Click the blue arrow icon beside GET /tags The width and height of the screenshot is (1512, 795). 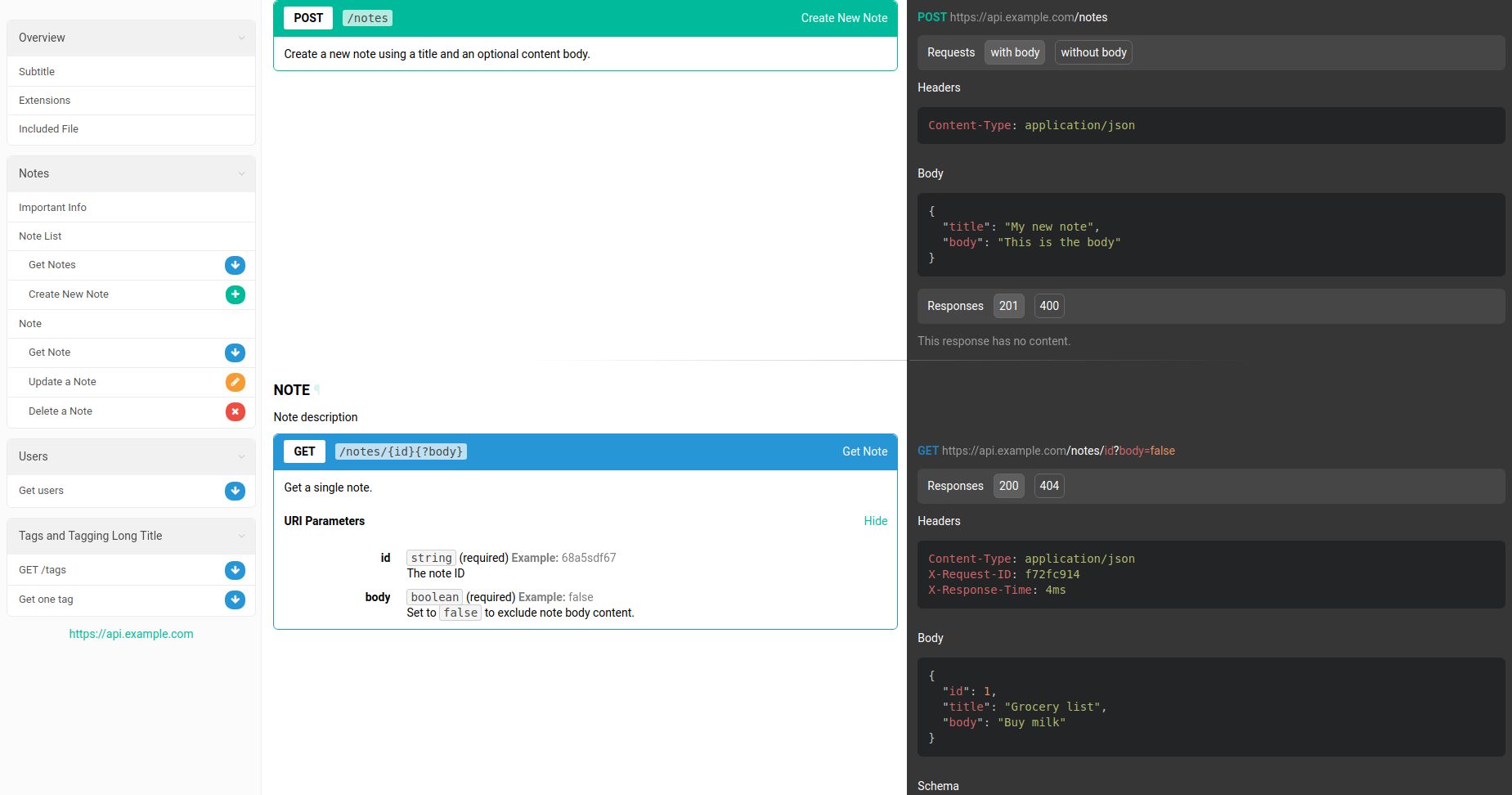235,570
